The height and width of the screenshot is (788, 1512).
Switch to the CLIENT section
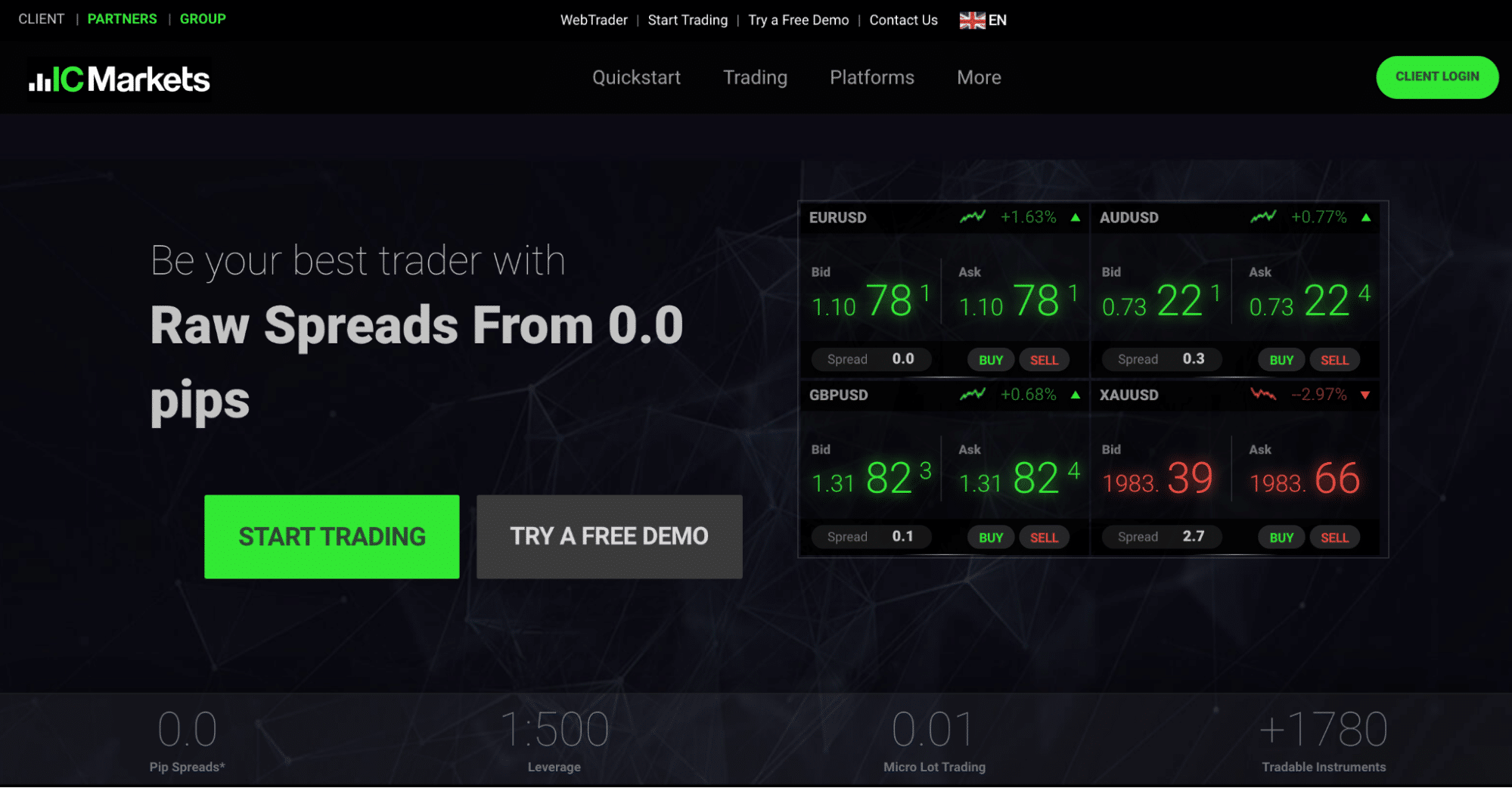[x=42, y=19]
